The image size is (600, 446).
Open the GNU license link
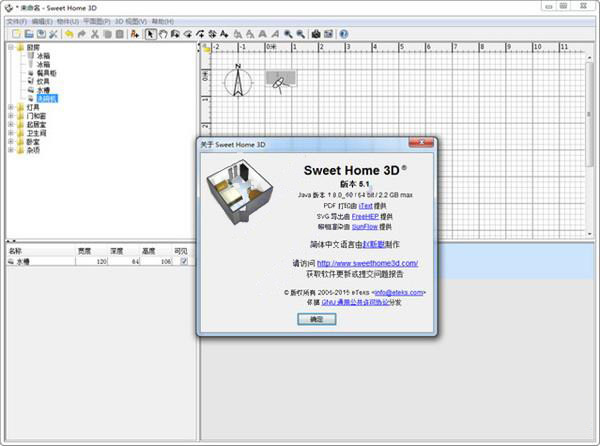point(355,303)
